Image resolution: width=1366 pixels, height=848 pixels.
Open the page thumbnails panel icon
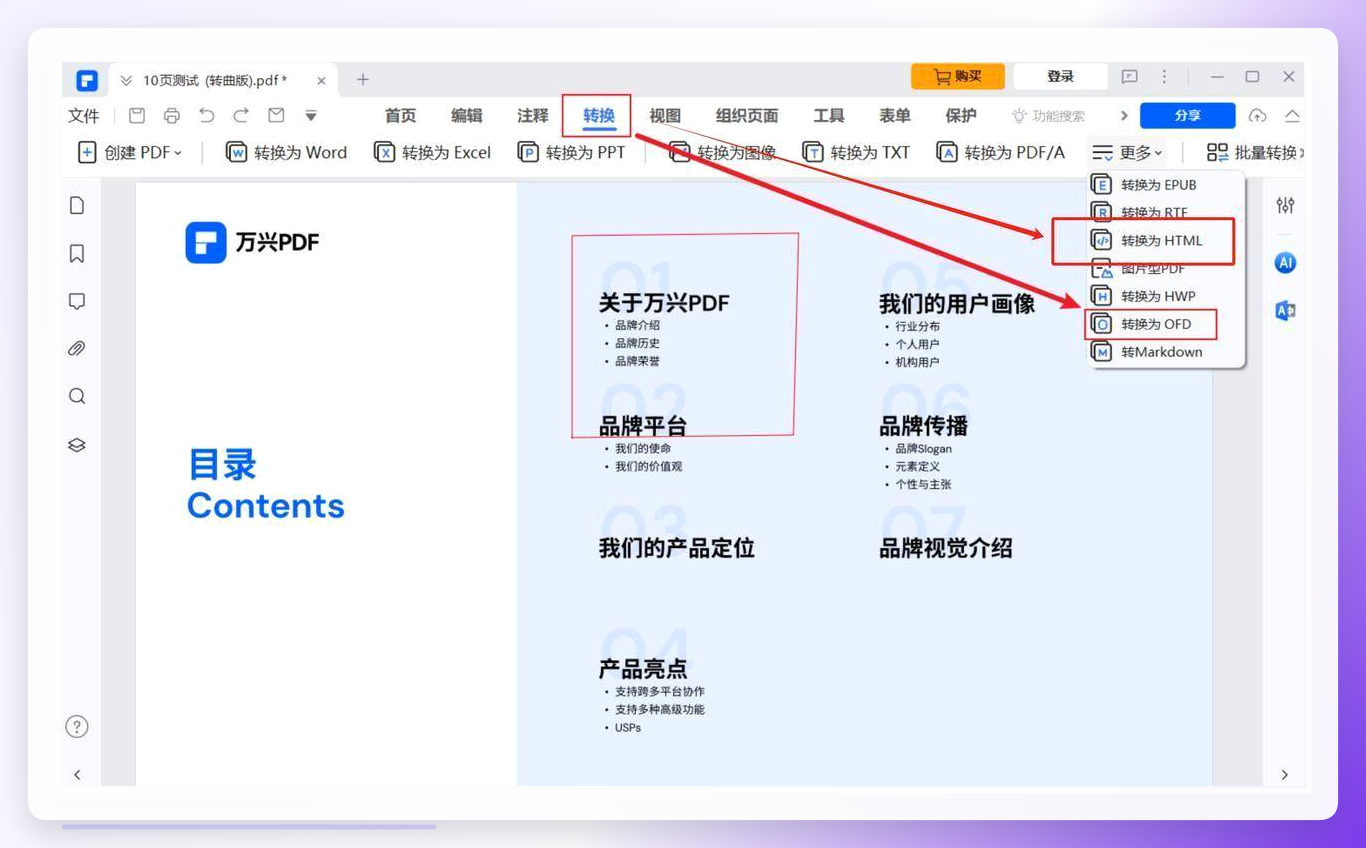(77, 205)
